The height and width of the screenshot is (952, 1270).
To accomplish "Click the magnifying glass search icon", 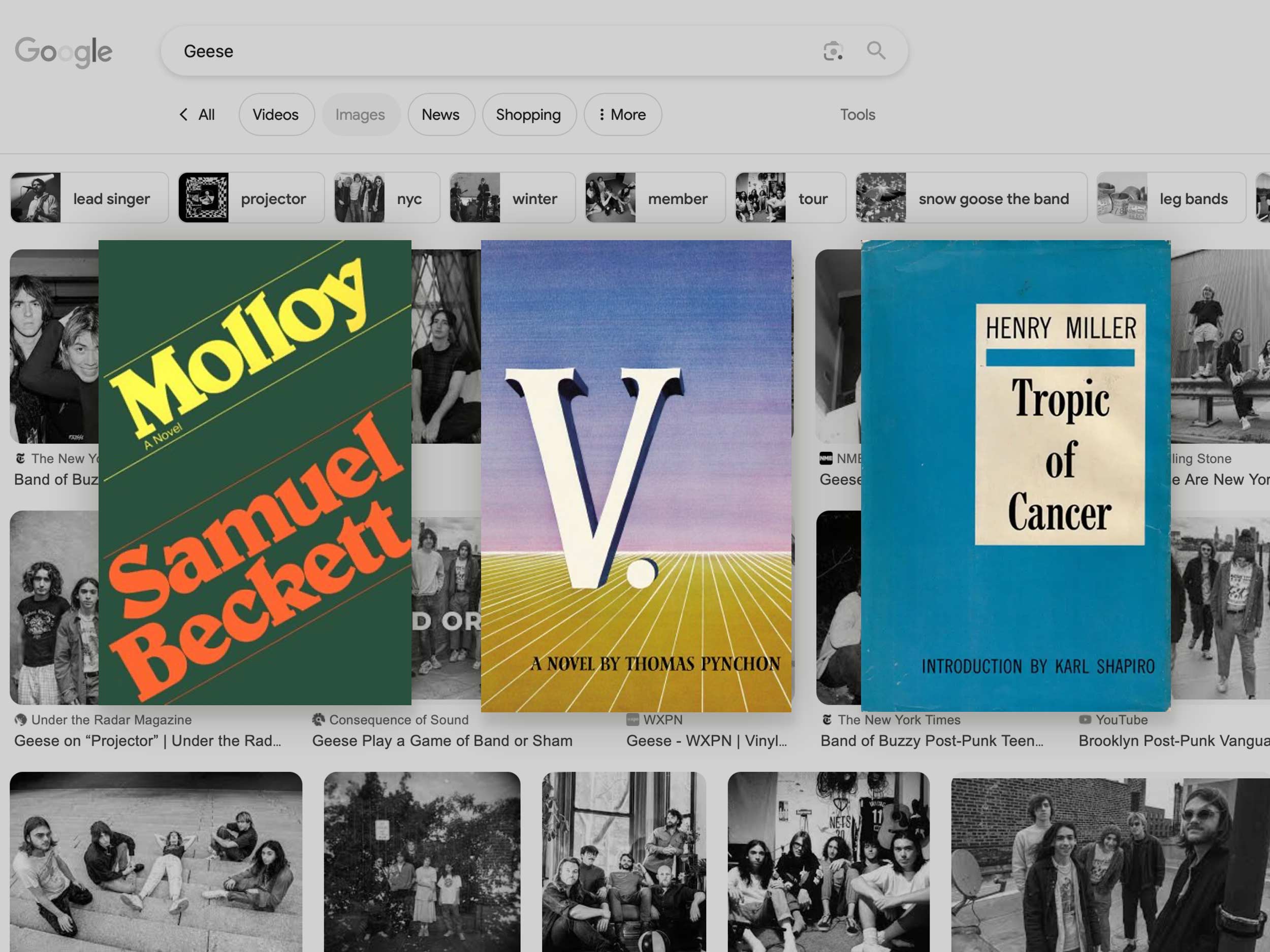I will tap(876, 50).
